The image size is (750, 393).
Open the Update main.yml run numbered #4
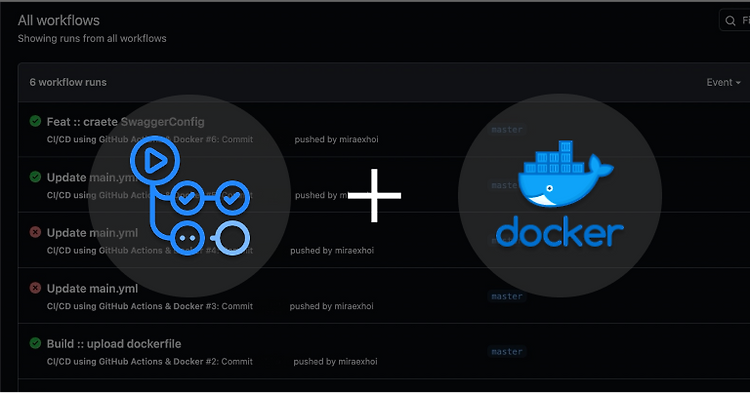tap(92, 233)
